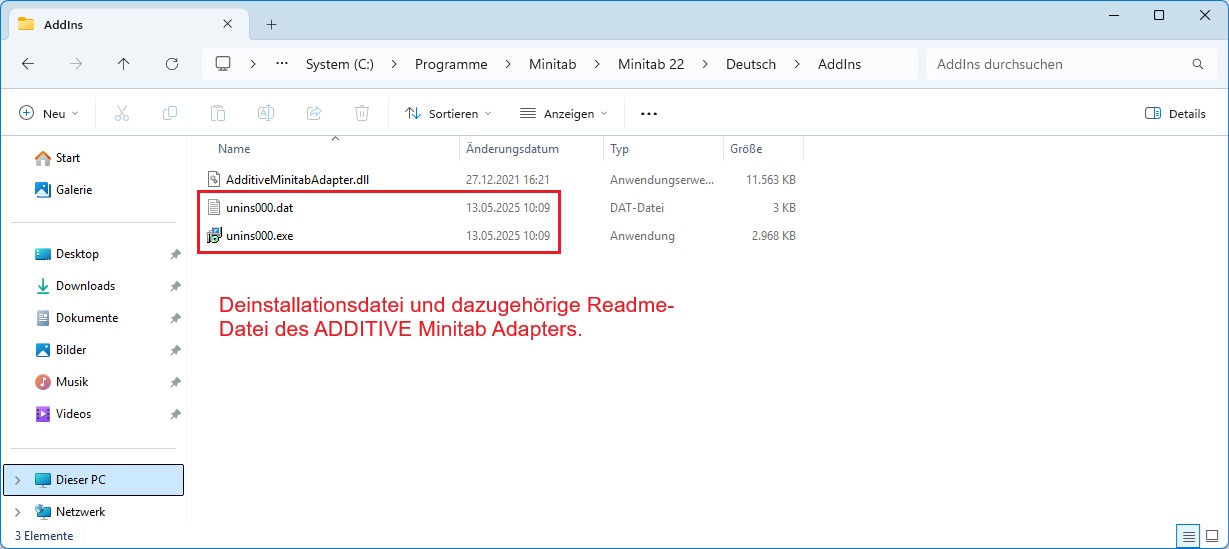Switch to large thumbnails view icon
The height and width of the screenshot is (549, 1229).
point(1212,535)
